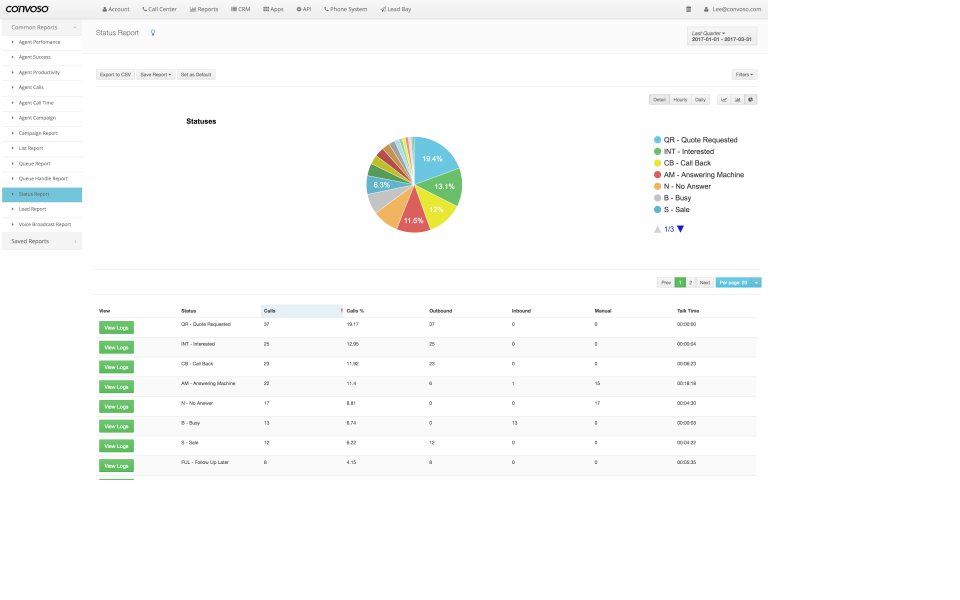Viewport: 960px width, 600px height.
Task: Open View Logs for QR - Quote Requested
Action: (x=116, y=327)
